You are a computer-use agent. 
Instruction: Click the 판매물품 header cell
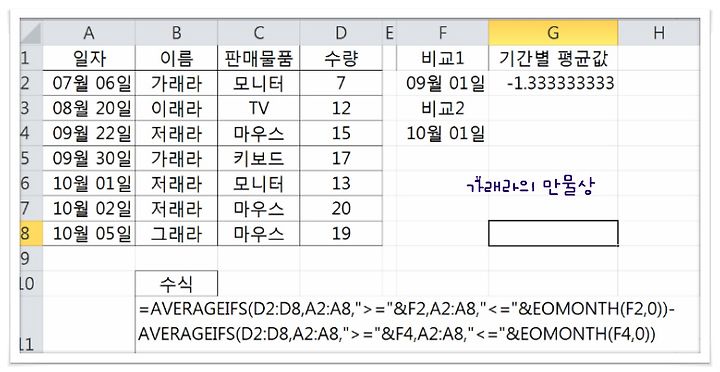pos(259,58)
